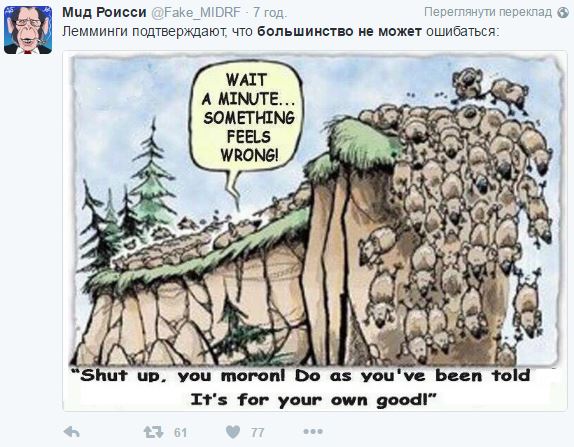Click the Shut up, you moron caption

[x=305, y=387]
